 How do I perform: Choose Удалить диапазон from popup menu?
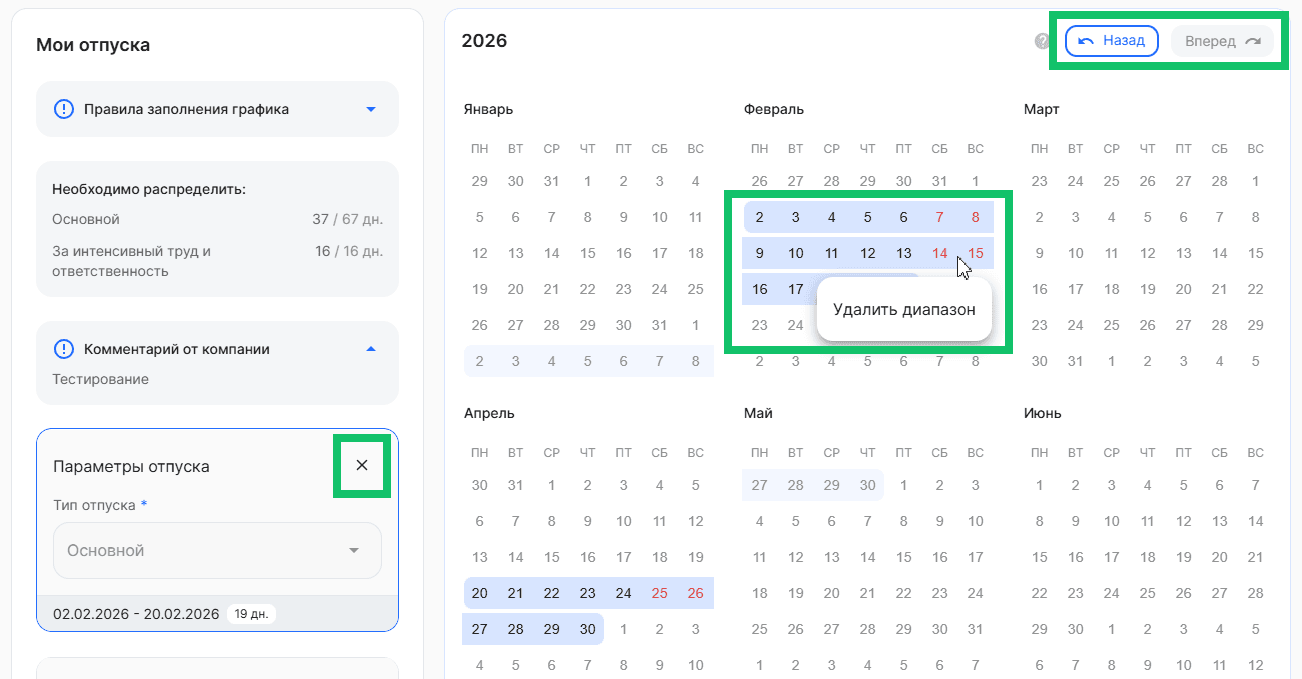pyautogui.click(x=903, y=310)
